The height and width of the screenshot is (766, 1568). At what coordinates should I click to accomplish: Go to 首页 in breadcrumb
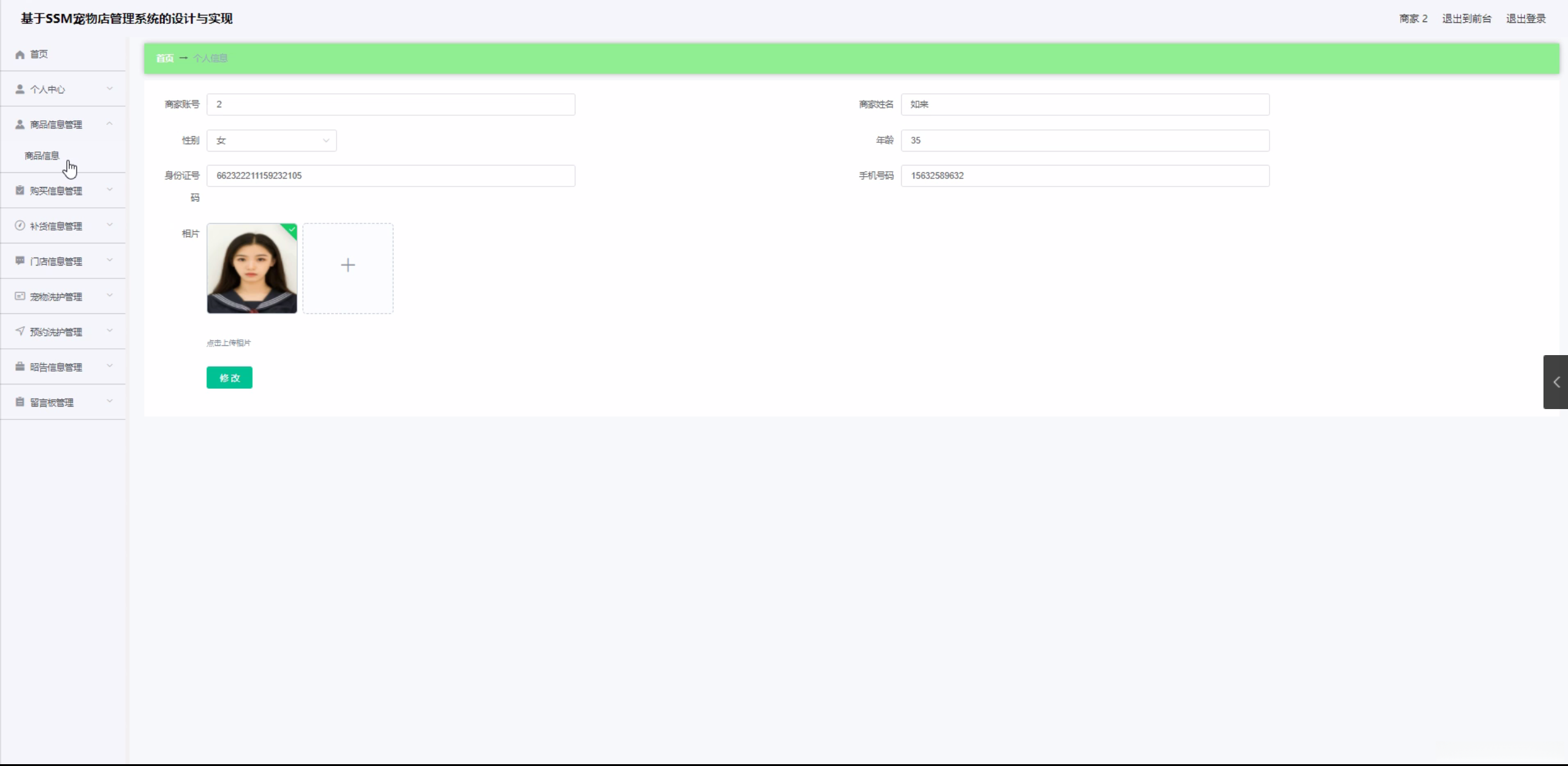[x=164, y=58]
